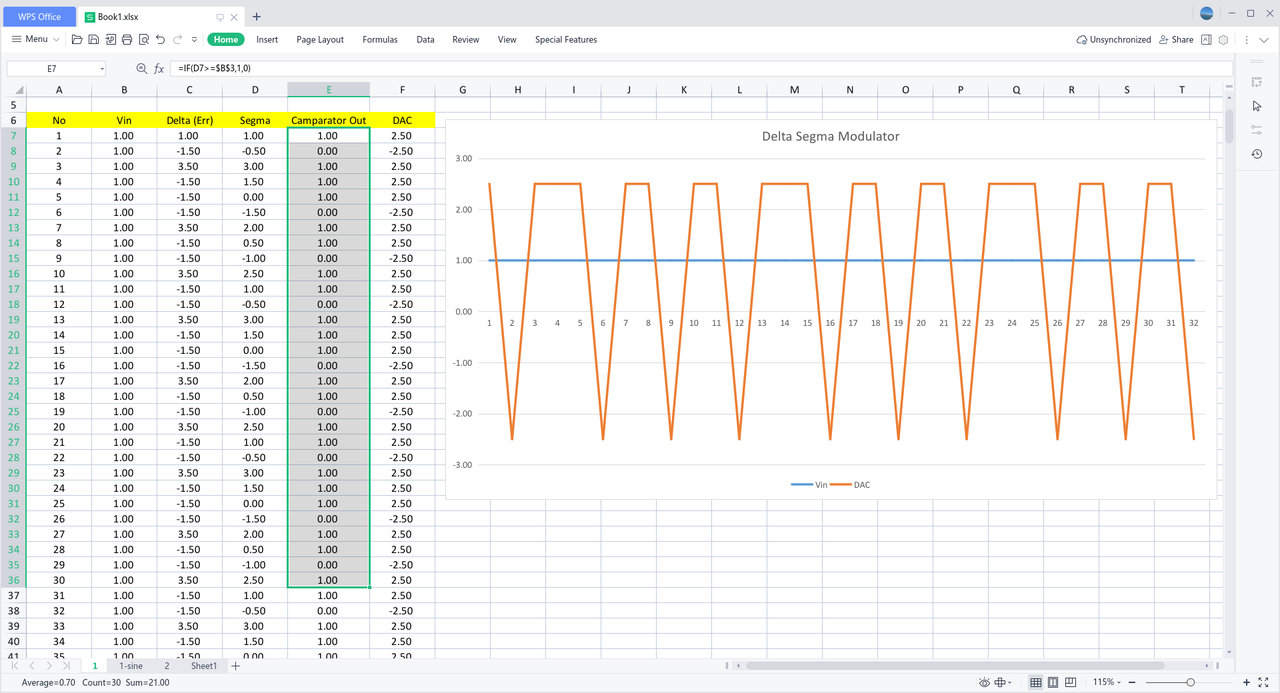Screen dimensions: 1280x693
Task: Click the Insert Function fx icon
Action: click(x=159, y=68)
